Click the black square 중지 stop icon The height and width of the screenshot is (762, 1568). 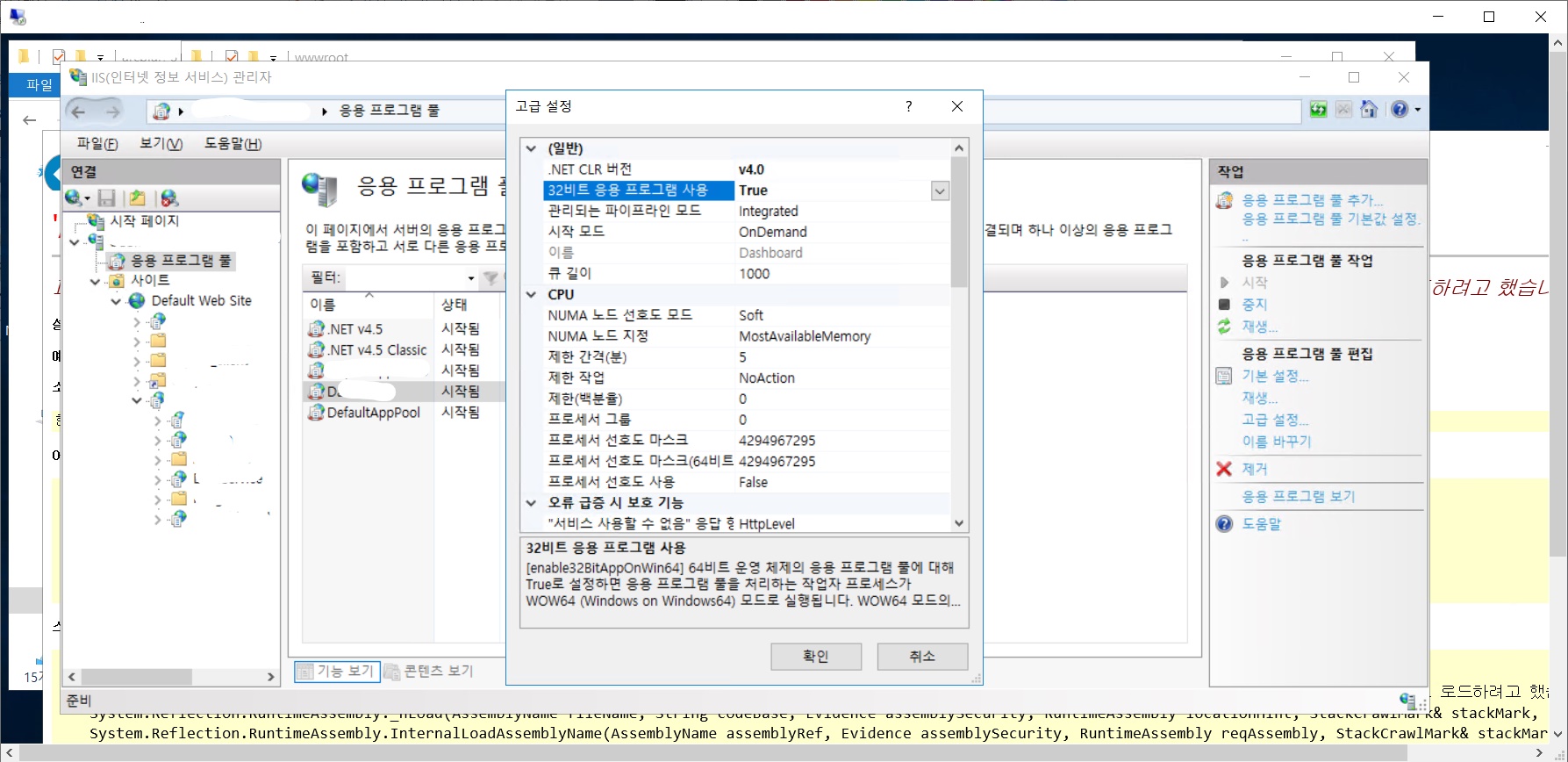coord(1224,305)
